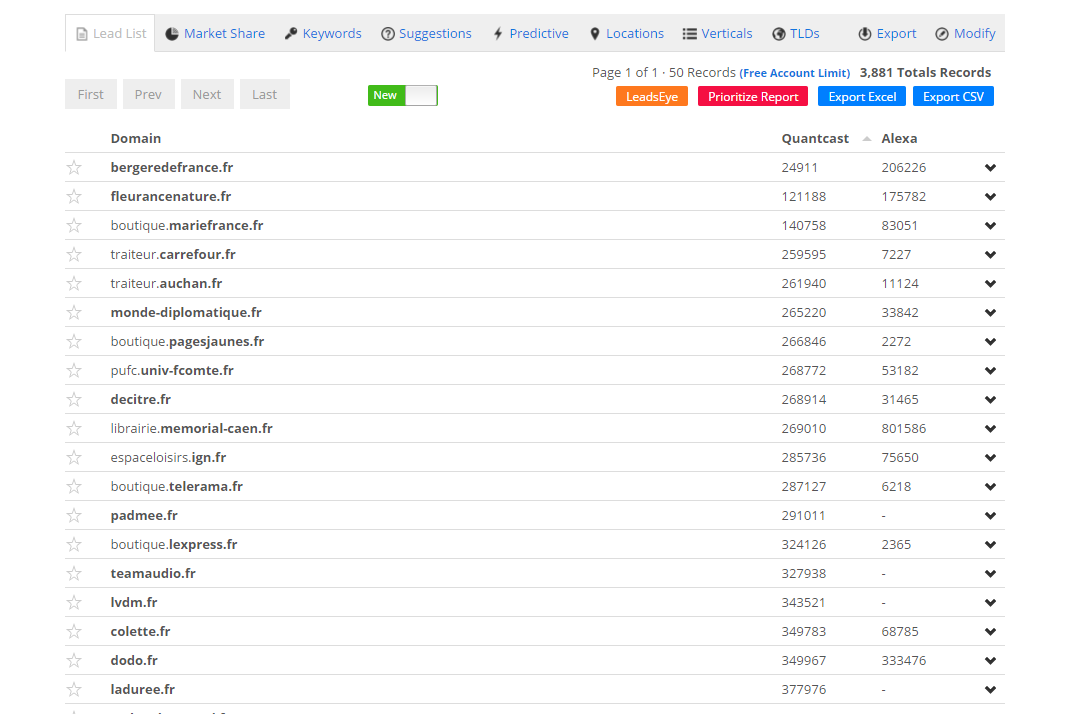Star the bergeredefrance.fr row
This screenshot has width=1081, height=714.
point(74,167)
